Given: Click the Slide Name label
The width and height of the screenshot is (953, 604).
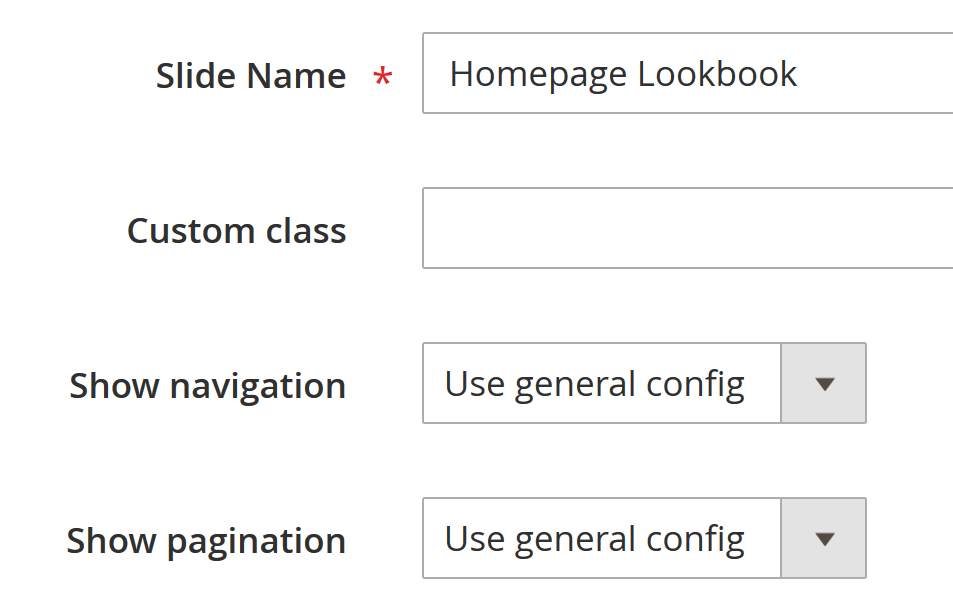Looking at the screenshot, I should point(250,76).
